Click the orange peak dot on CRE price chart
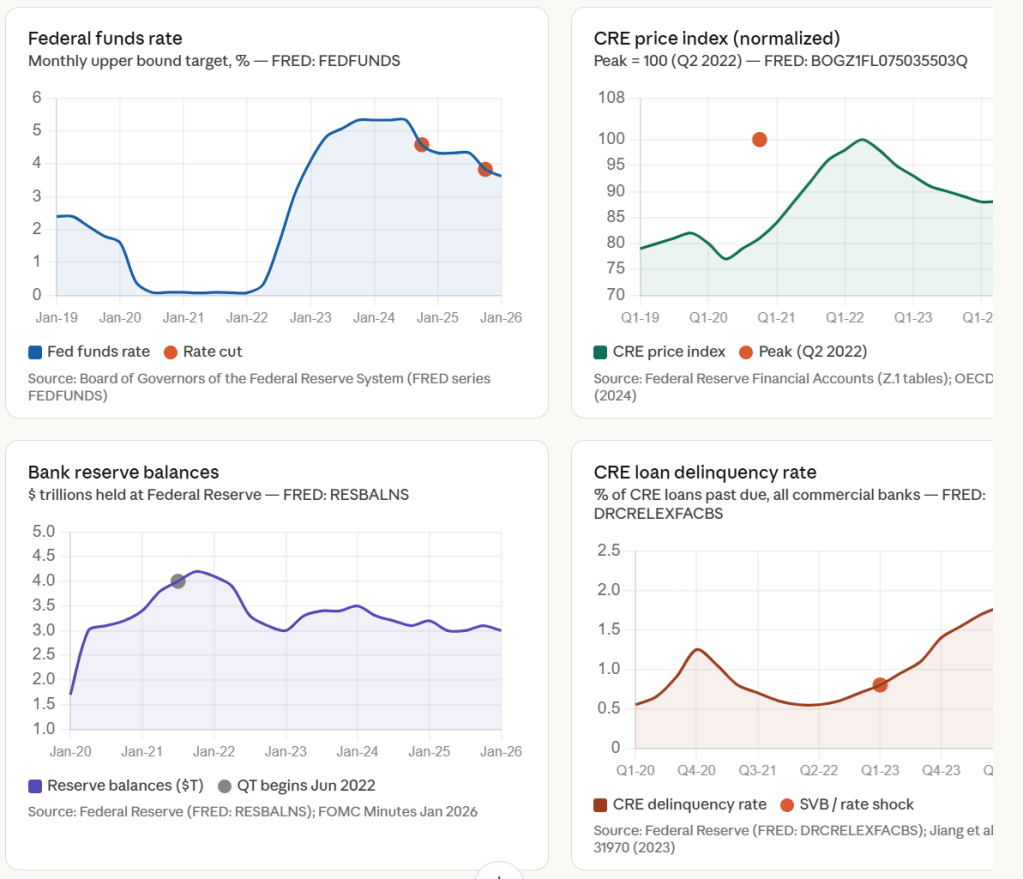This screenshot has height=879, width=1023. pos(760,140)
